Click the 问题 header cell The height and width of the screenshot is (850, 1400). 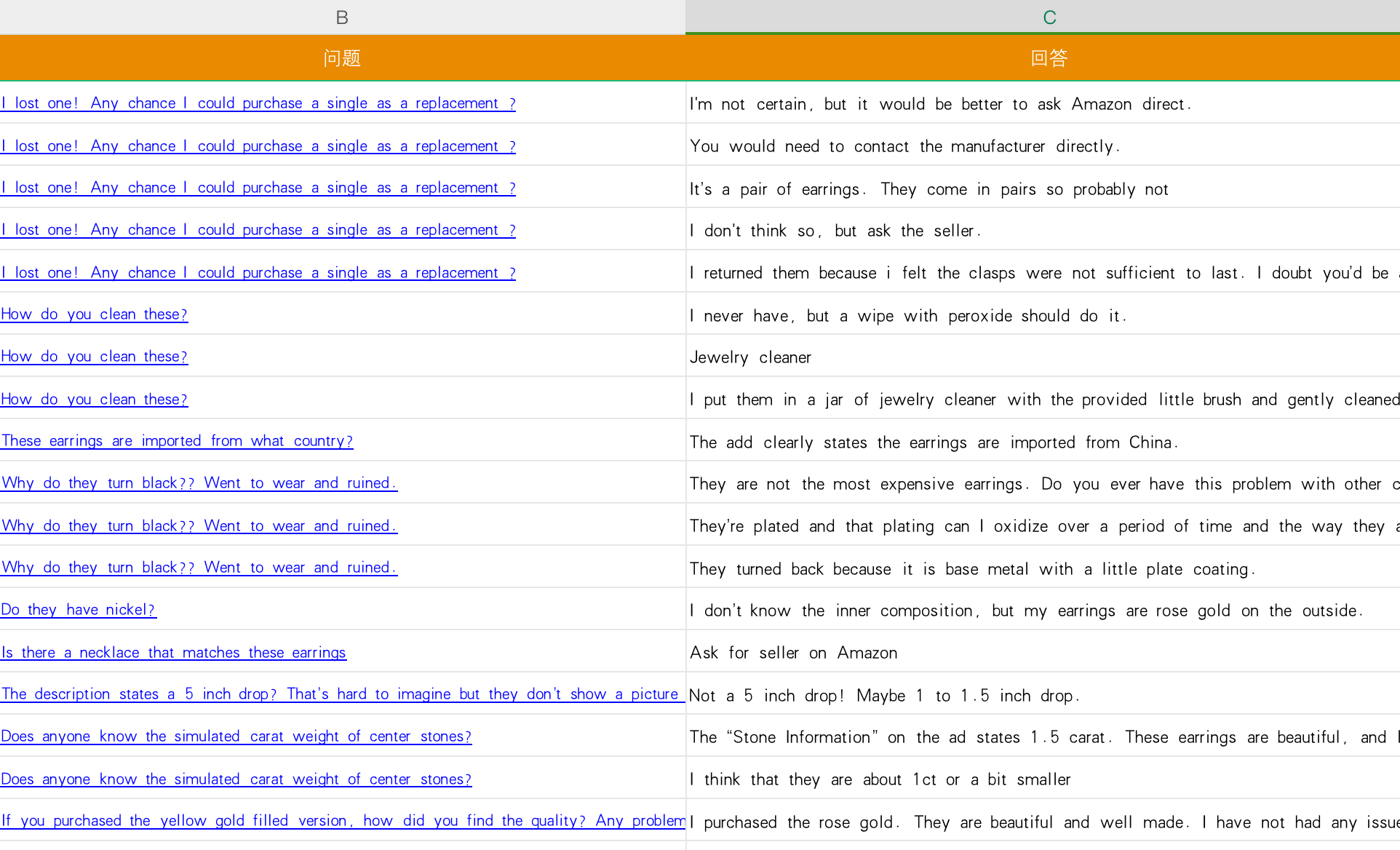pos(342,57)
